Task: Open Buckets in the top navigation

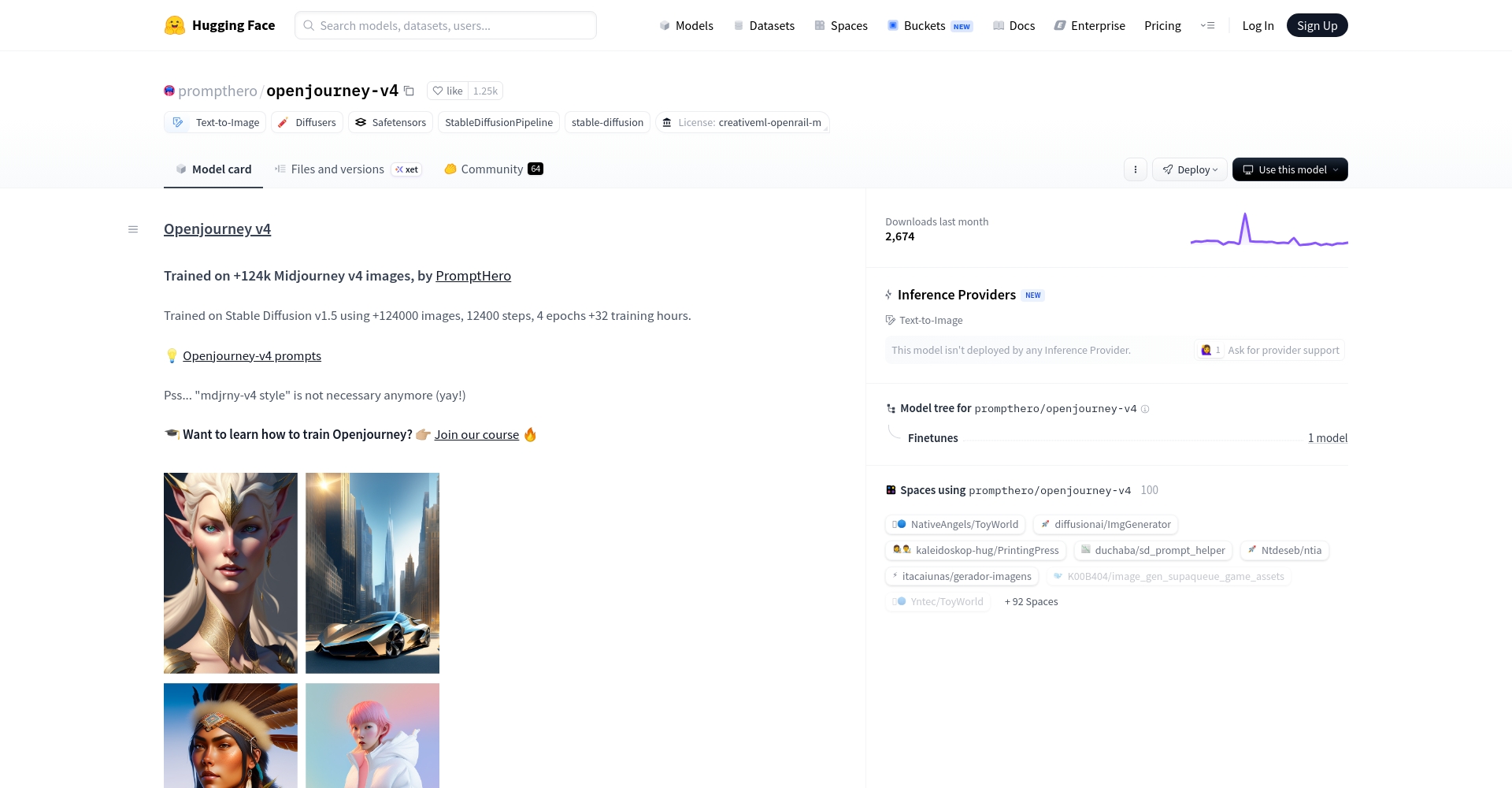Action: click(x=930, y=25)
